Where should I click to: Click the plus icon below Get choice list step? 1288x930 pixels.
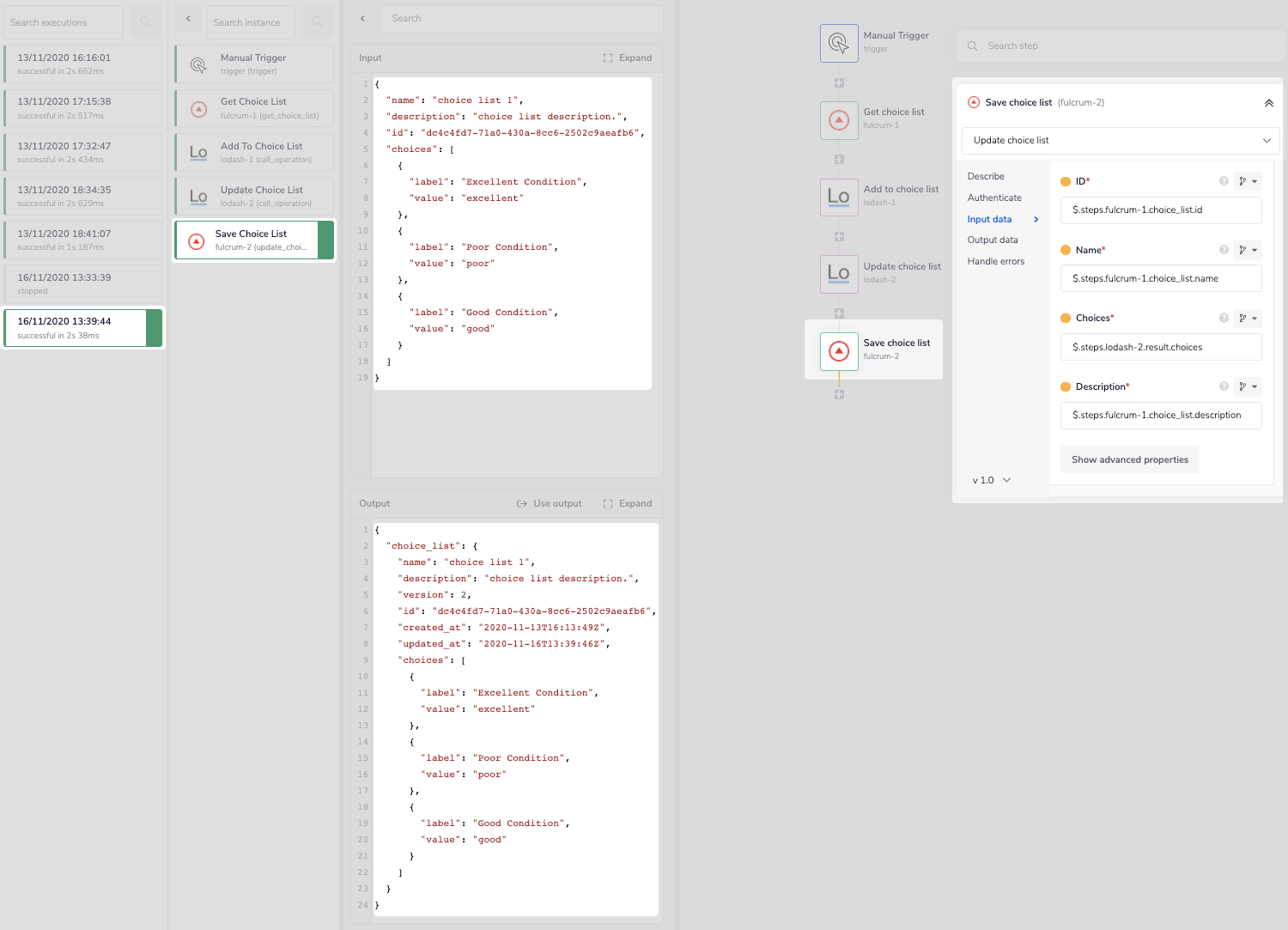[839, 159]
